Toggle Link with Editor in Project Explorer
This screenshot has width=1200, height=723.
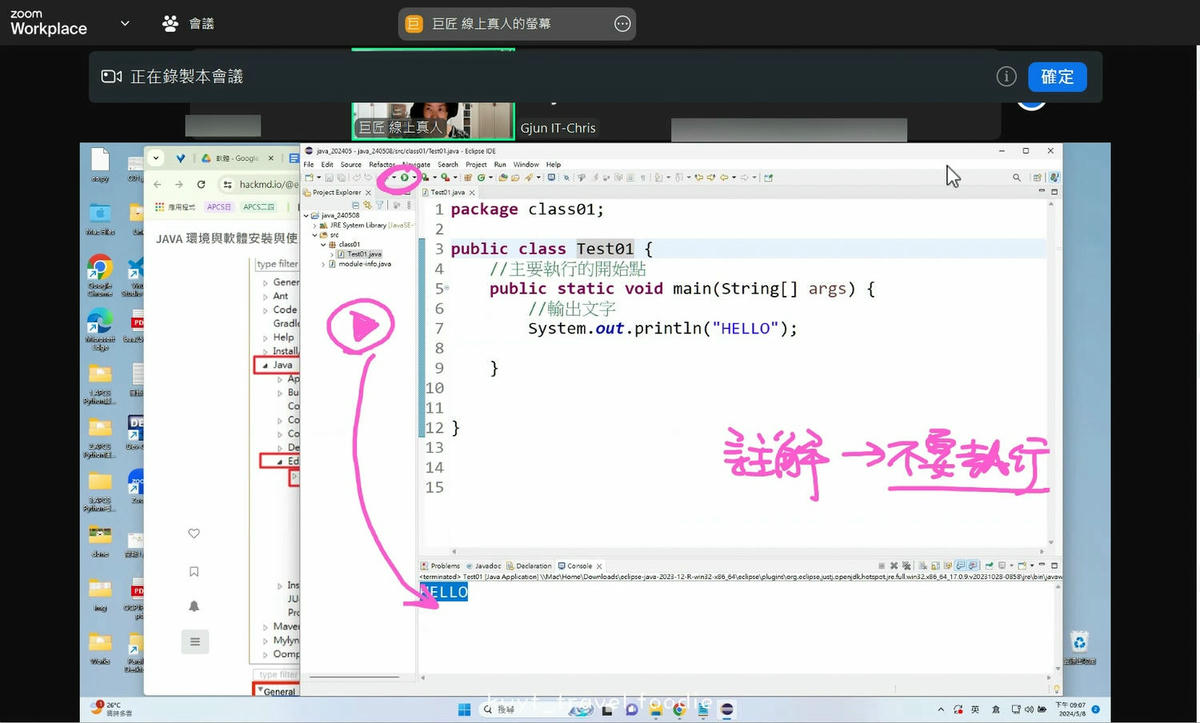[368, 205]
